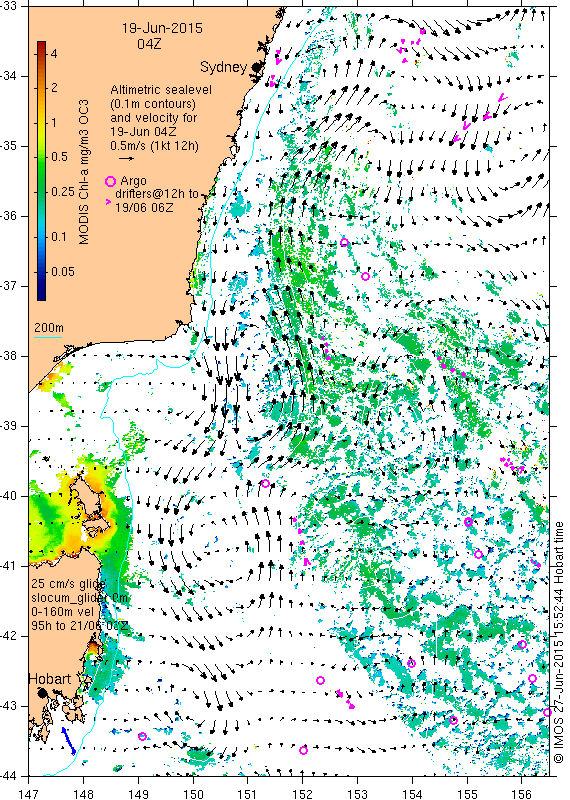Select the Argo float near 156.2E 42.6S

point(532,678)
